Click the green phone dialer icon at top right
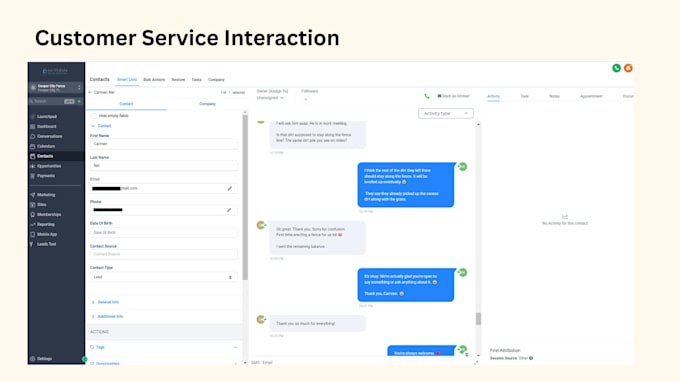 [x=616, y=68]
